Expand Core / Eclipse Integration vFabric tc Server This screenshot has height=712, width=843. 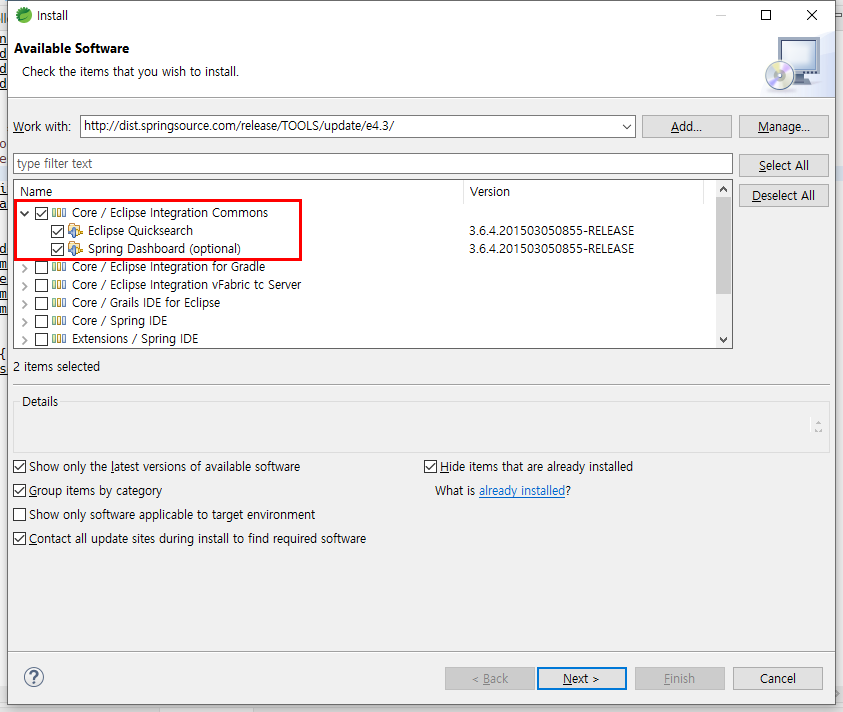pos(25,286)
